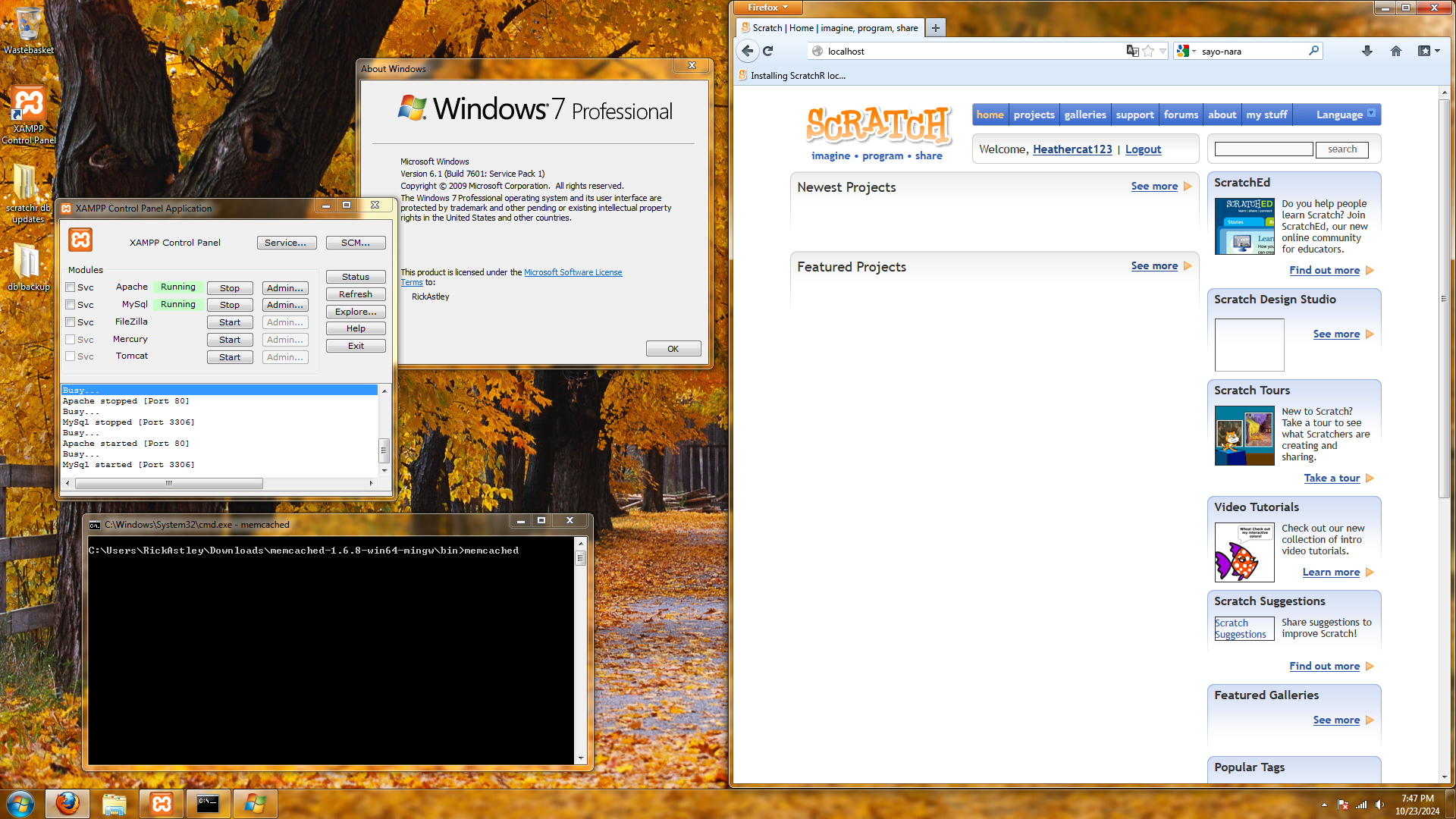Click the Firefox back arrow button
1456x819 pixels.
click(x=748, y=51)
